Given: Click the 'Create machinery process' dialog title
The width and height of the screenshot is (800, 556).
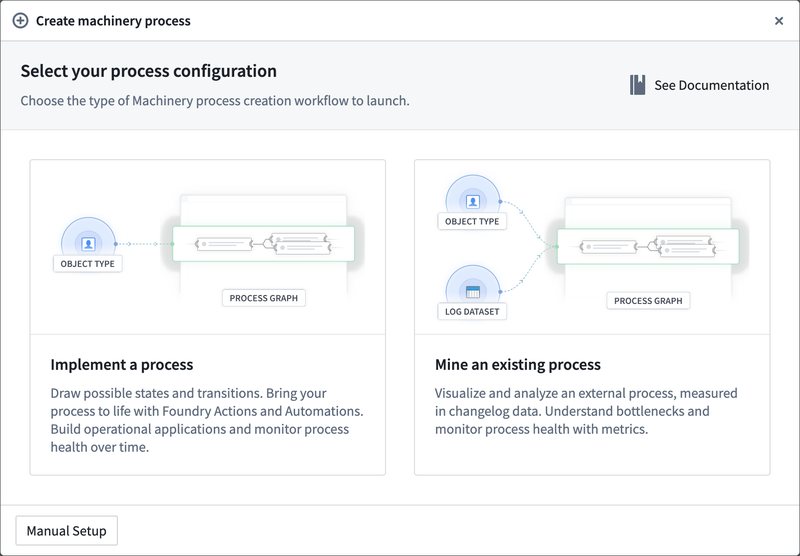Looking at the screenshot, I should (113, 21).
